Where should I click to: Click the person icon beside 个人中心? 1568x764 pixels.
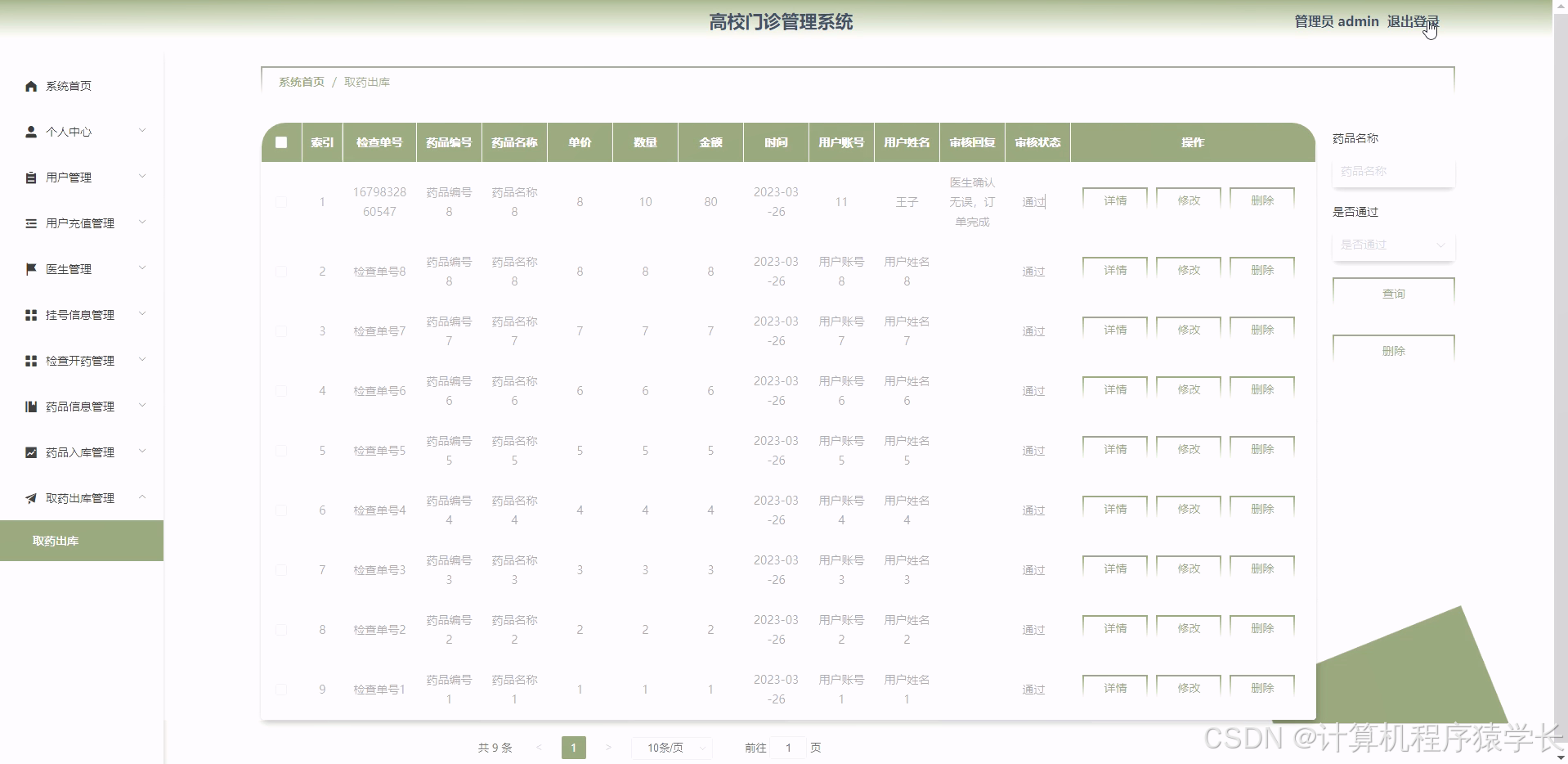[x=31, y=132]
